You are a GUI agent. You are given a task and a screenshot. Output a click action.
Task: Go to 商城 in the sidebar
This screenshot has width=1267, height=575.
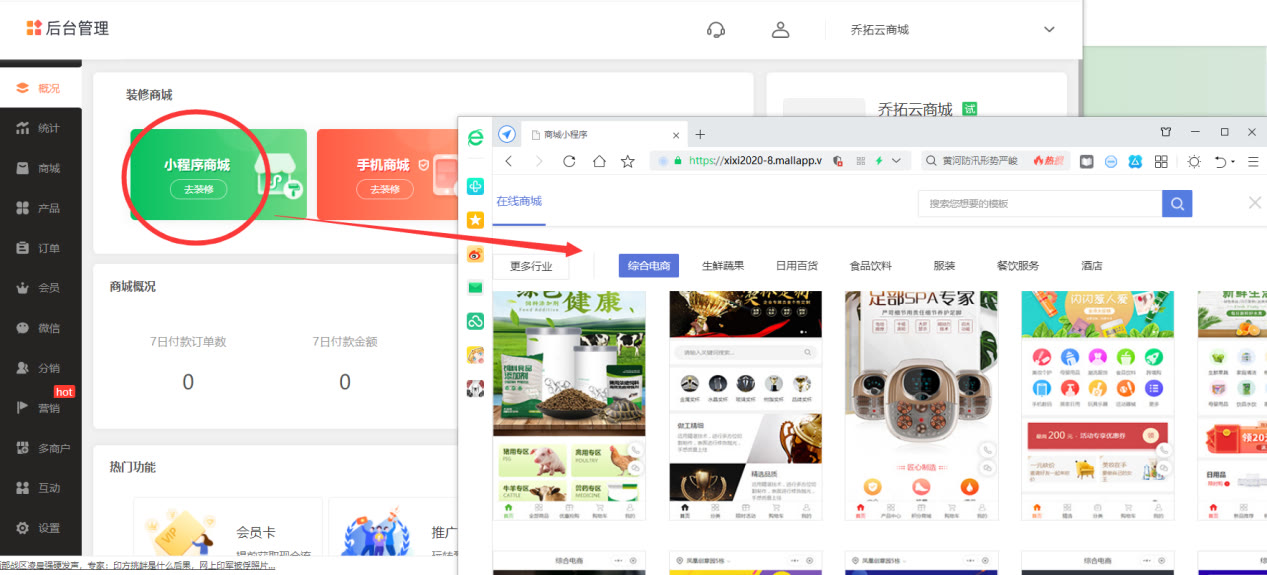(40, 168)
